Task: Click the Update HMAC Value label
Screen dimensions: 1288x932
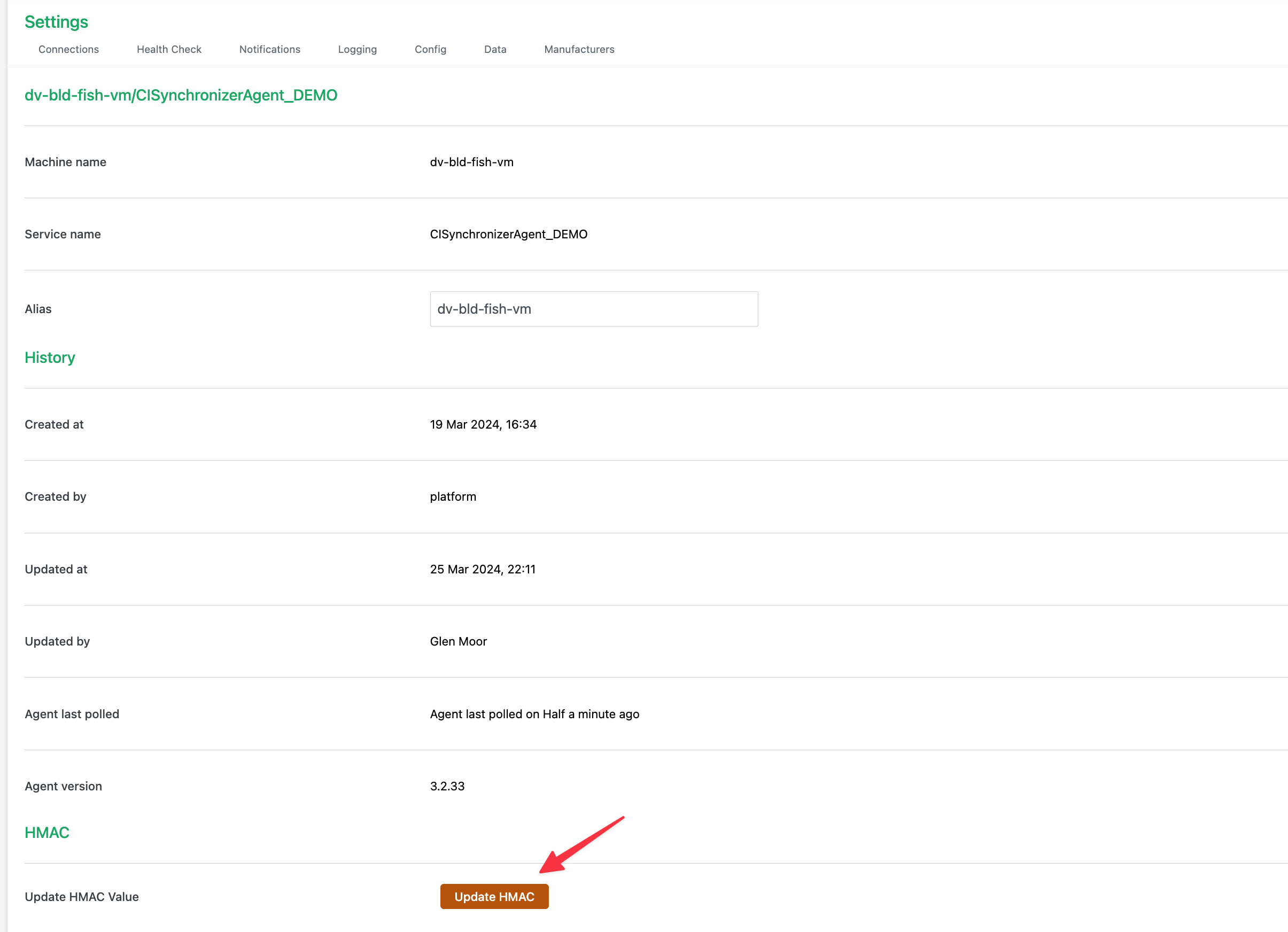Action: pos(82,897)
